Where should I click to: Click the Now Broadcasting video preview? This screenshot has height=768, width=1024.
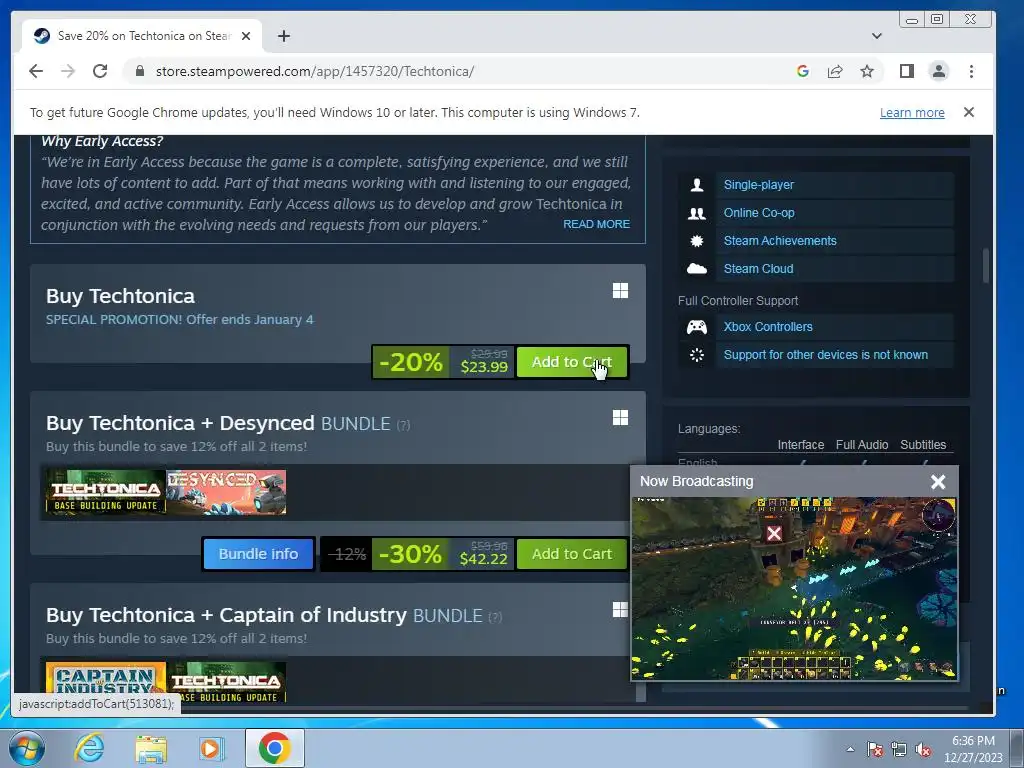[x=794, y=588]
